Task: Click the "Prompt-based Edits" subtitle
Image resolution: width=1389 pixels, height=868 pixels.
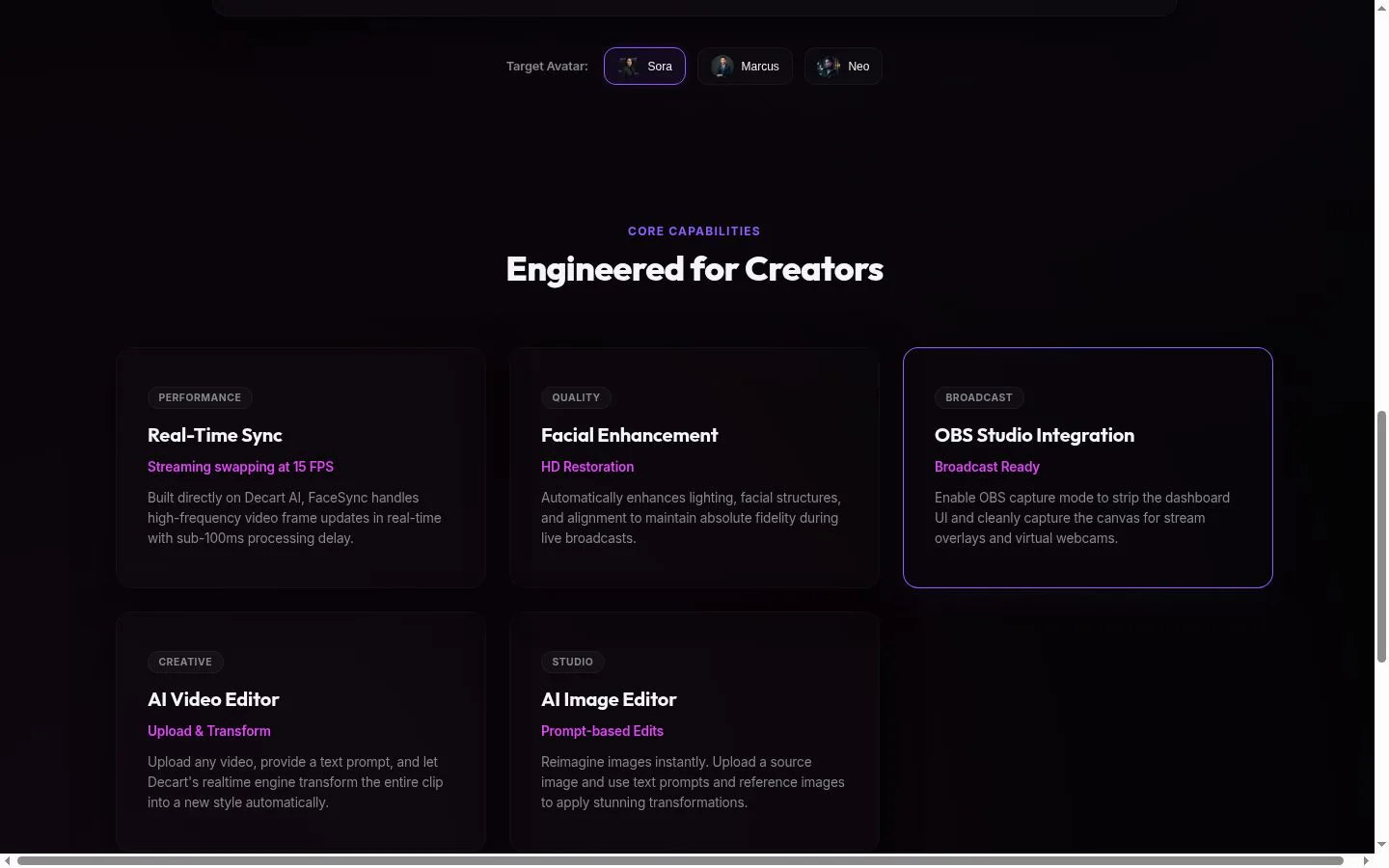Action: pos(602,731)
